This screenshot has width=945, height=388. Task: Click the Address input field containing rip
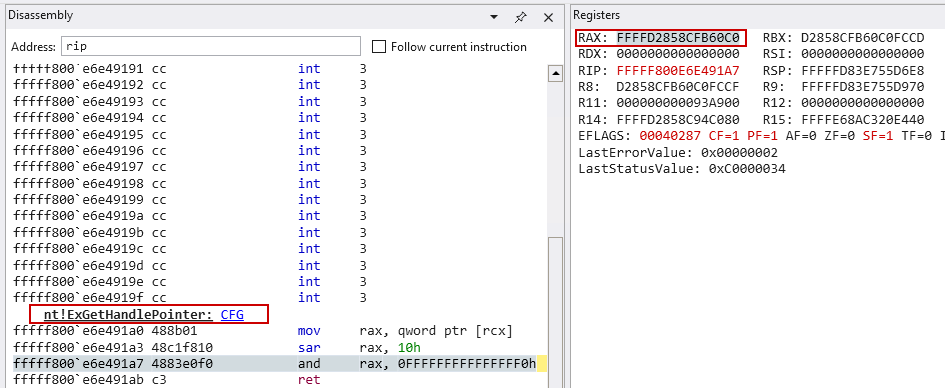(210, 46)
